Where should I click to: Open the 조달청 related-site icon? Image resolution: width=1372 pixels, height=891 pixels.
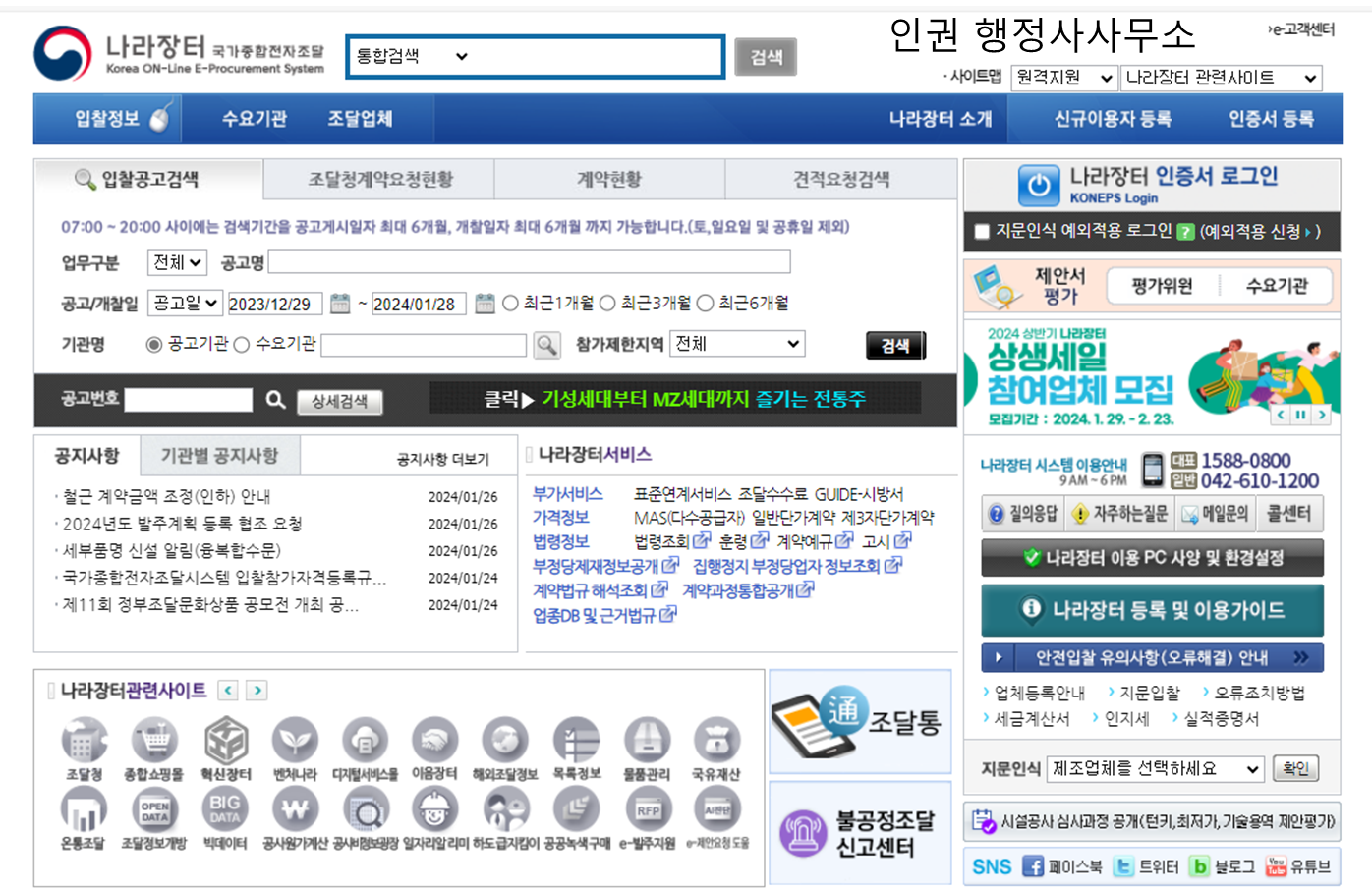pos(85,740)
